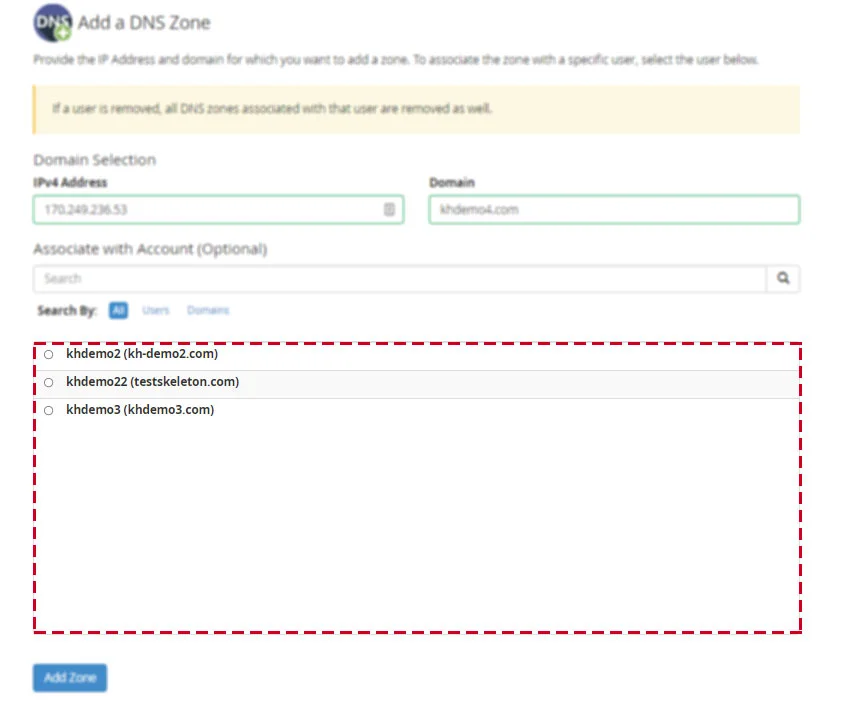Image resolution: width=856 pixels, height=710 pixels.
Task: Click the Associate with Account (Optional) heading
Action: point(150,249)
